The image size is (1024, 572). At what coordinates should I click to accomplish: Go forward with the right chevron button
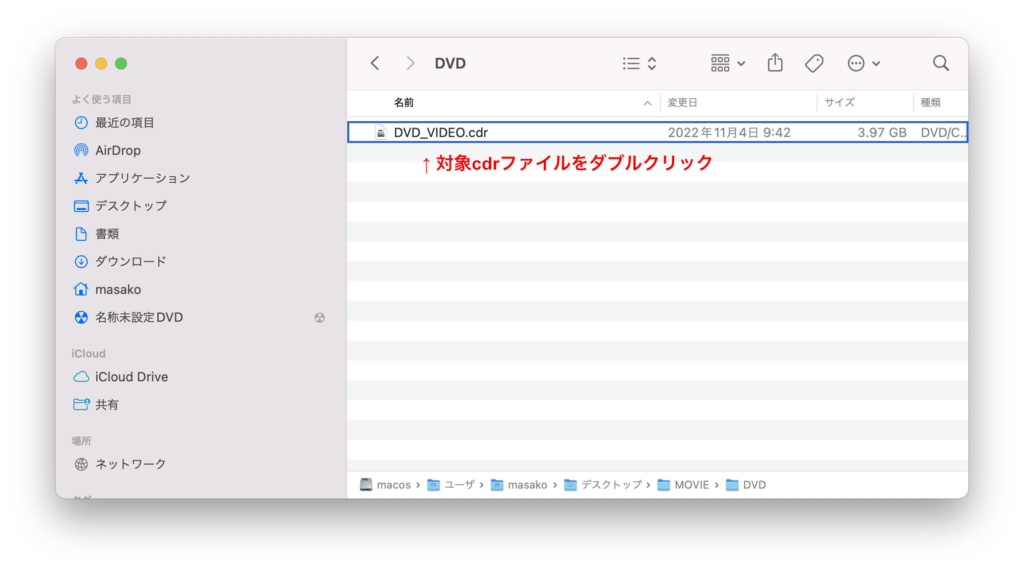(410, 63)
